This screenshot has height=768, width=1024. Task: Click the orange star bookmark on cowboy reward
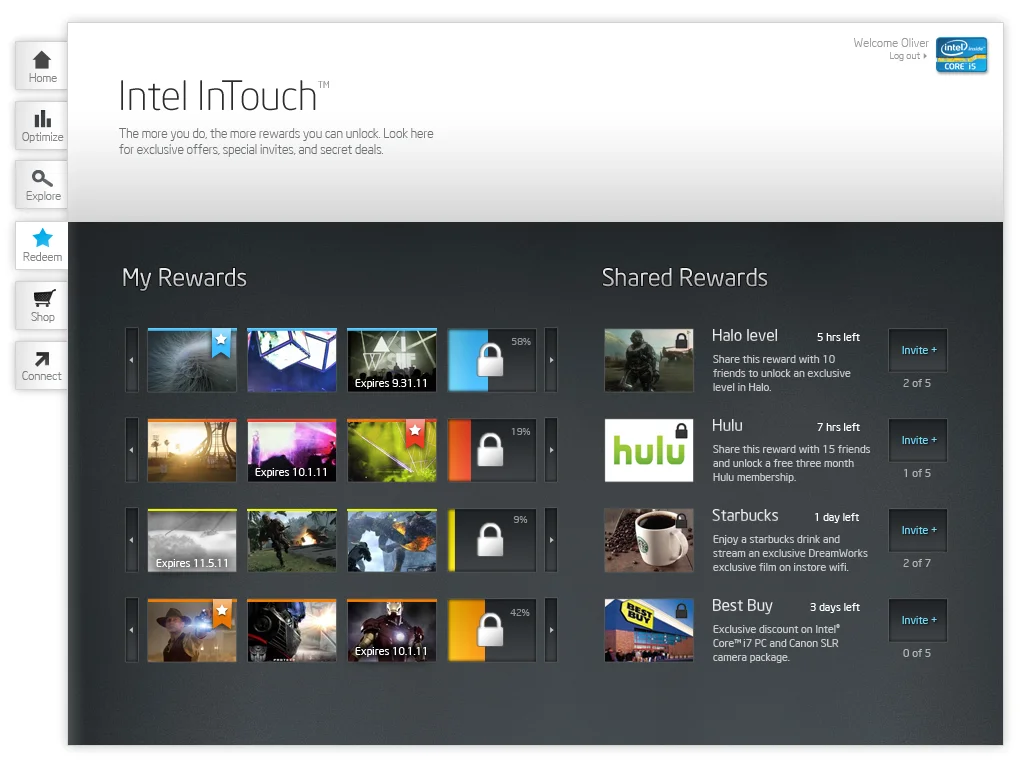click(222, 613)
